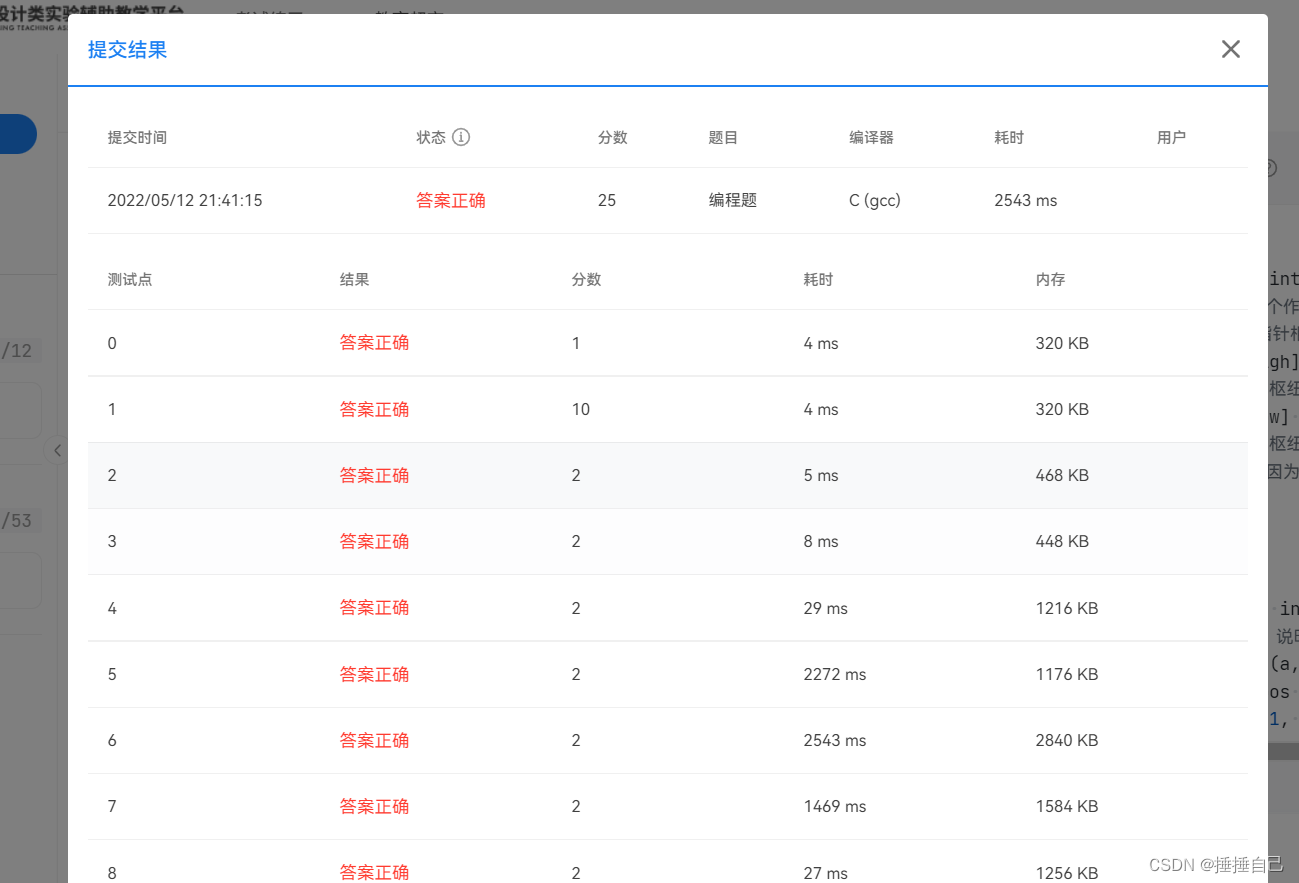
Task: Click 1256 KB memory of test point 8
Action: pyautogui.click(x=1067, y=873)
